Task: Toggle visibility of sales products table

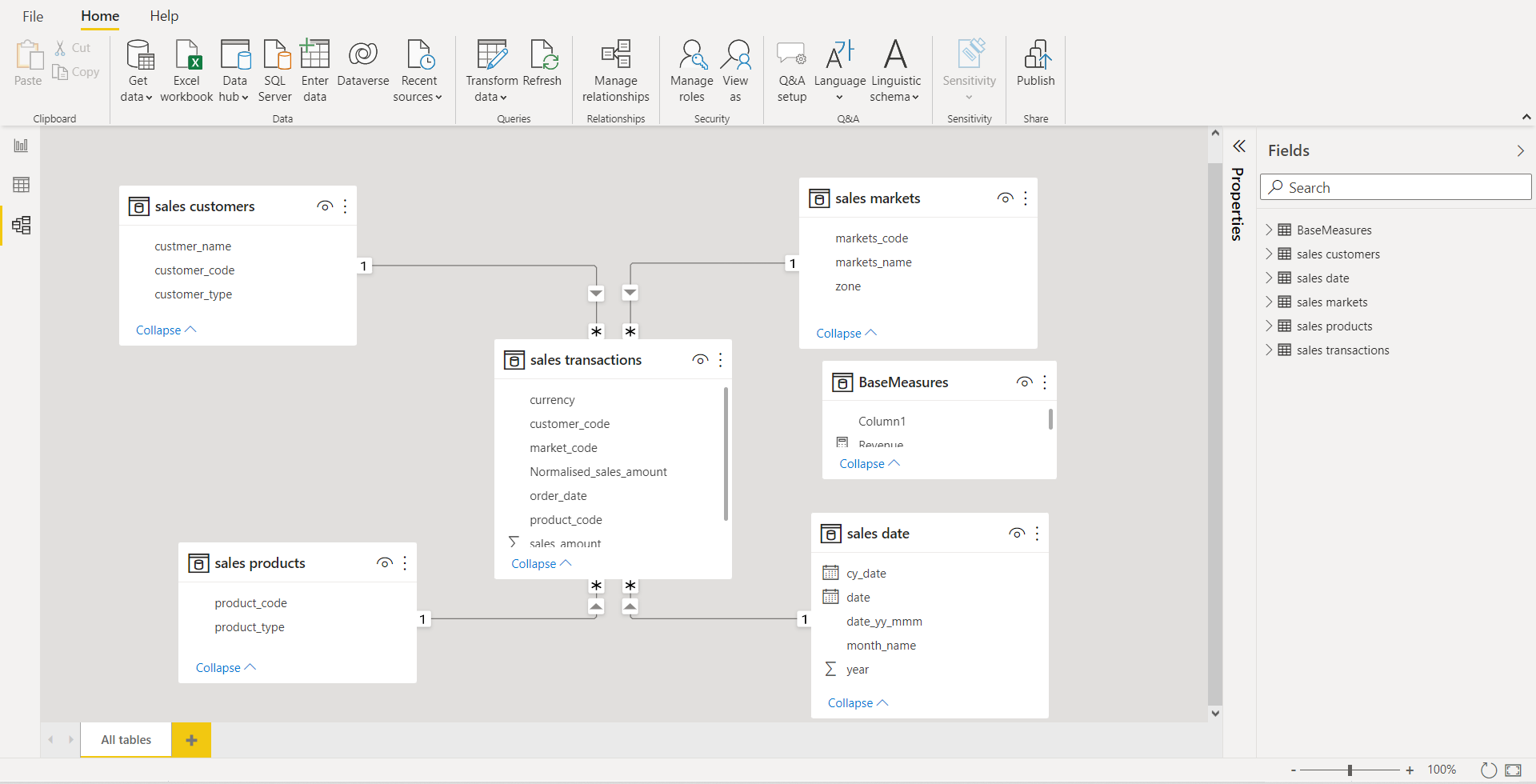Action: pos(385,563)
